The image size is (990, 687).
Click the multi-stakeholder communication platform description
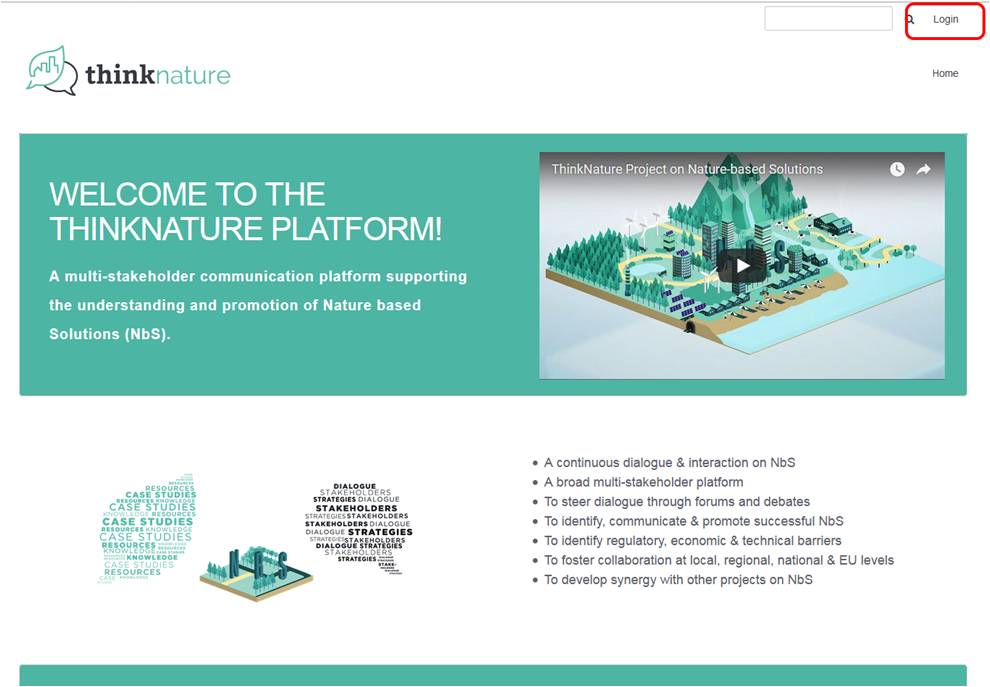click(x=258, y=304)
